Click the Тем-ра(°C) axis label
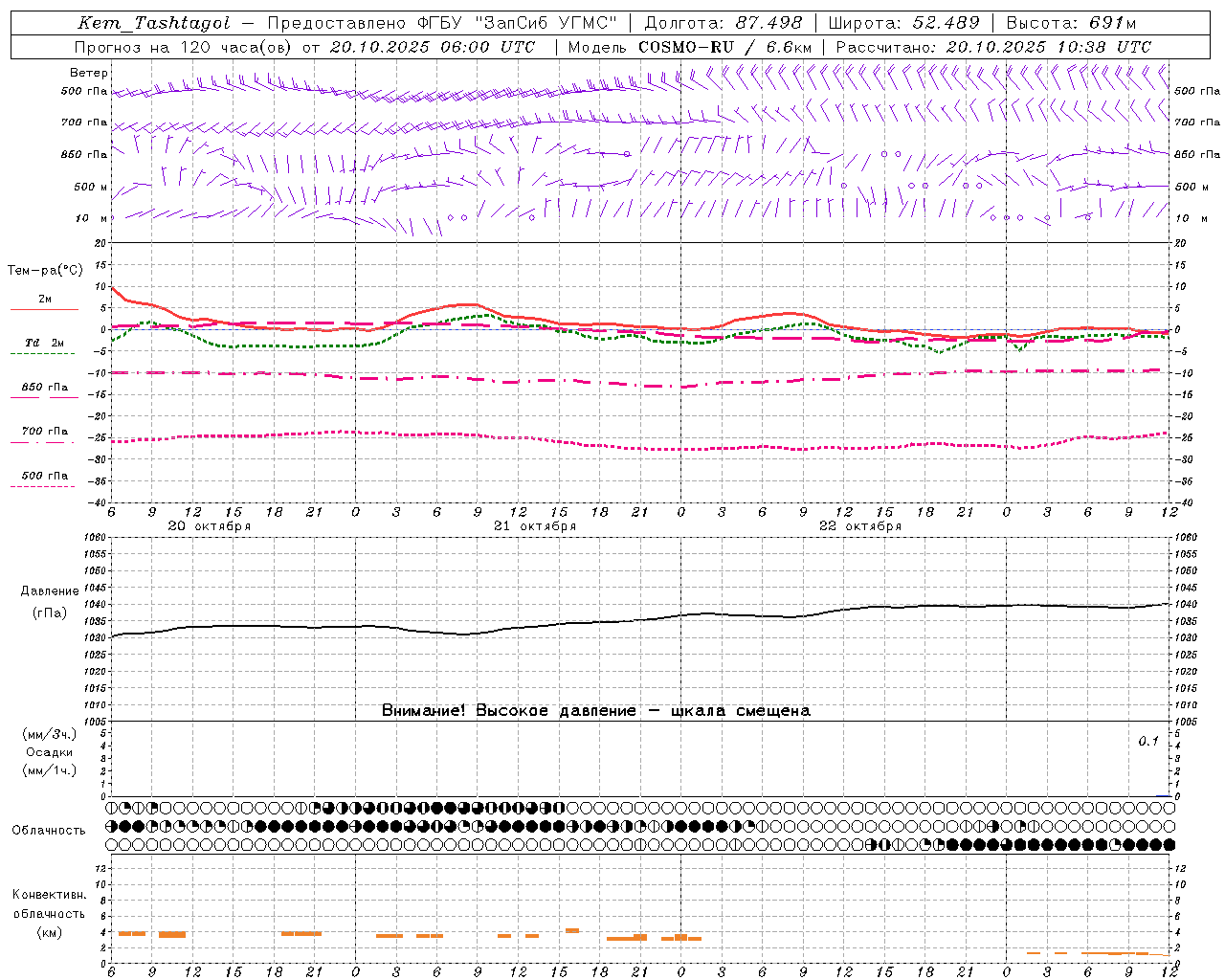 pyautogui.click(x=46, y=271)
